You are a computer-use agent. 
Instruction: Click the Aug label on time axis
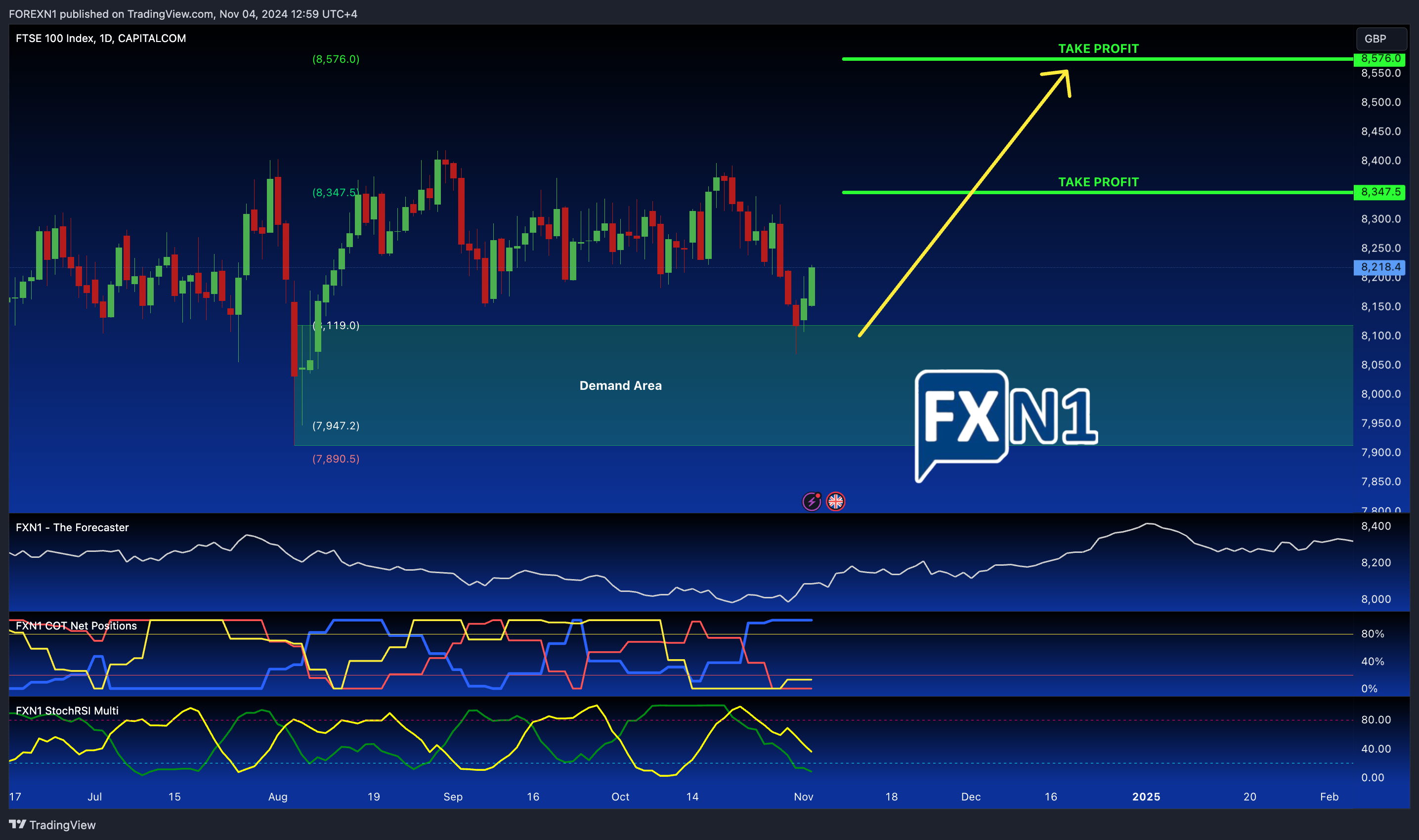tap(277, 797)
